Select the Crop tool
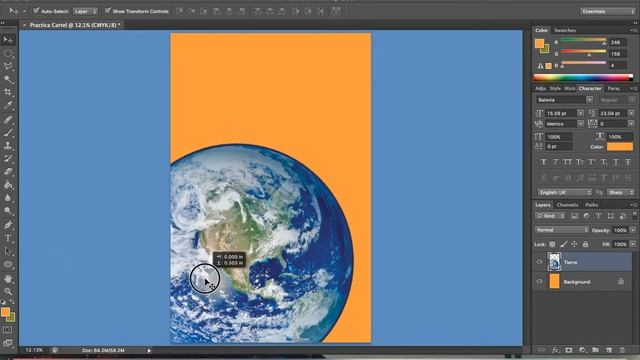Viewport: 640px width, 360px height. [8, 92]
